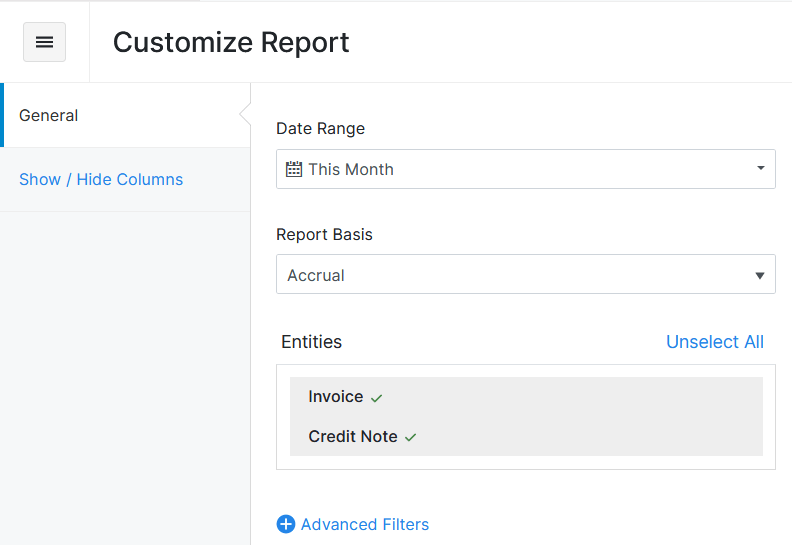Open the Date Range dropdown
This screenshot has height=545, width=792.
click(x=525, y=169)
